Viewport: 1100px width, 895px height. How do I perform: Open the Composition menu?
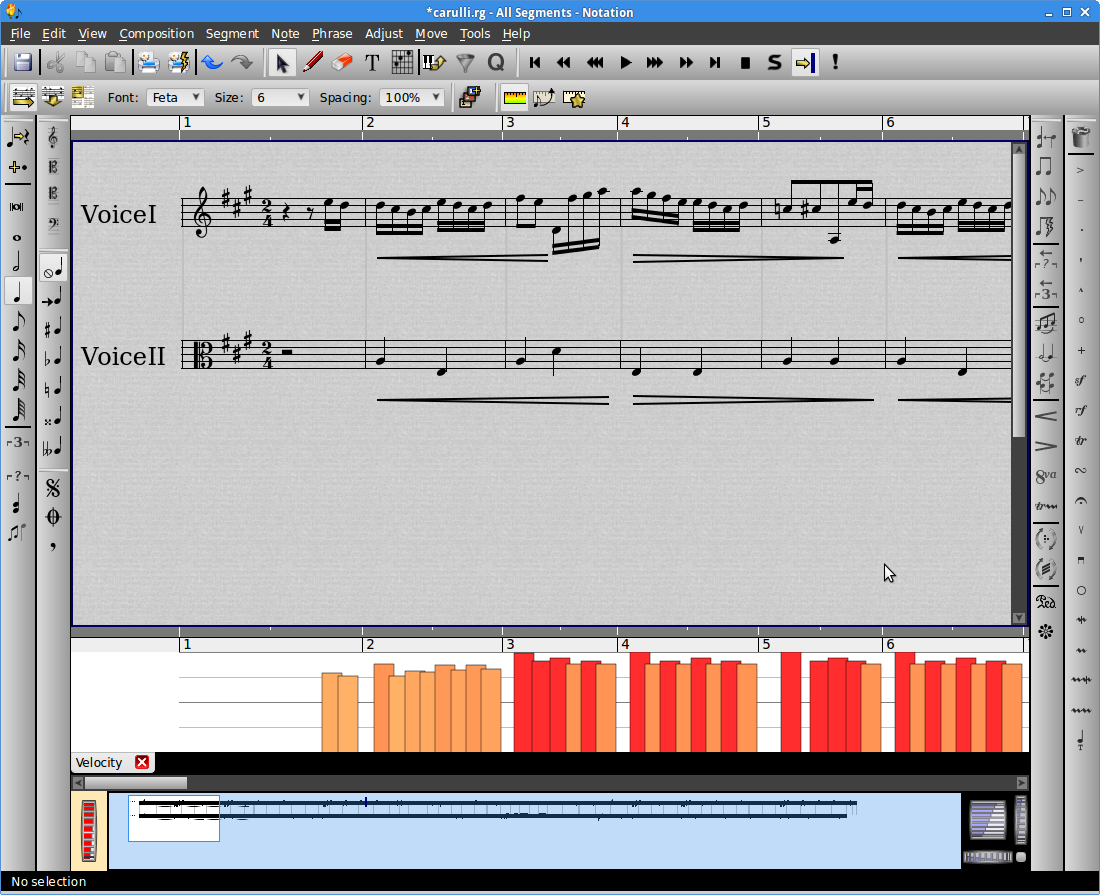156,34
